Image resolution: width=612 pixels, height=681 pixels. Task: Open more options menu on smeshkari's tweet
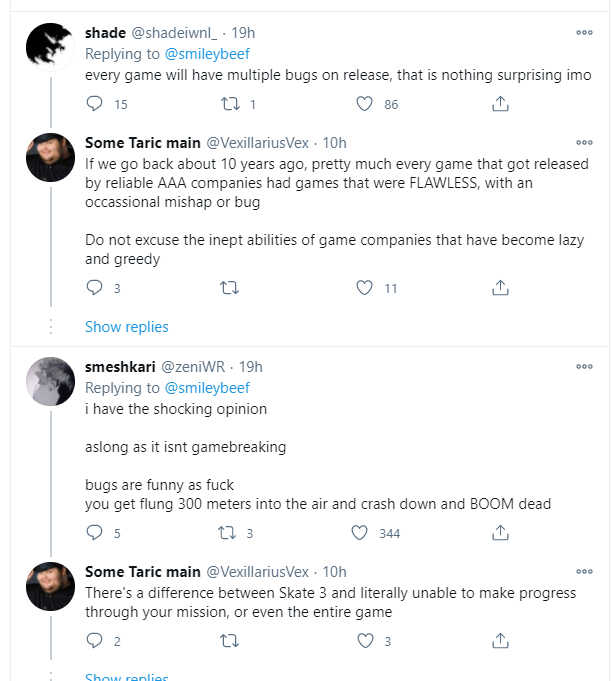[584, 367]
